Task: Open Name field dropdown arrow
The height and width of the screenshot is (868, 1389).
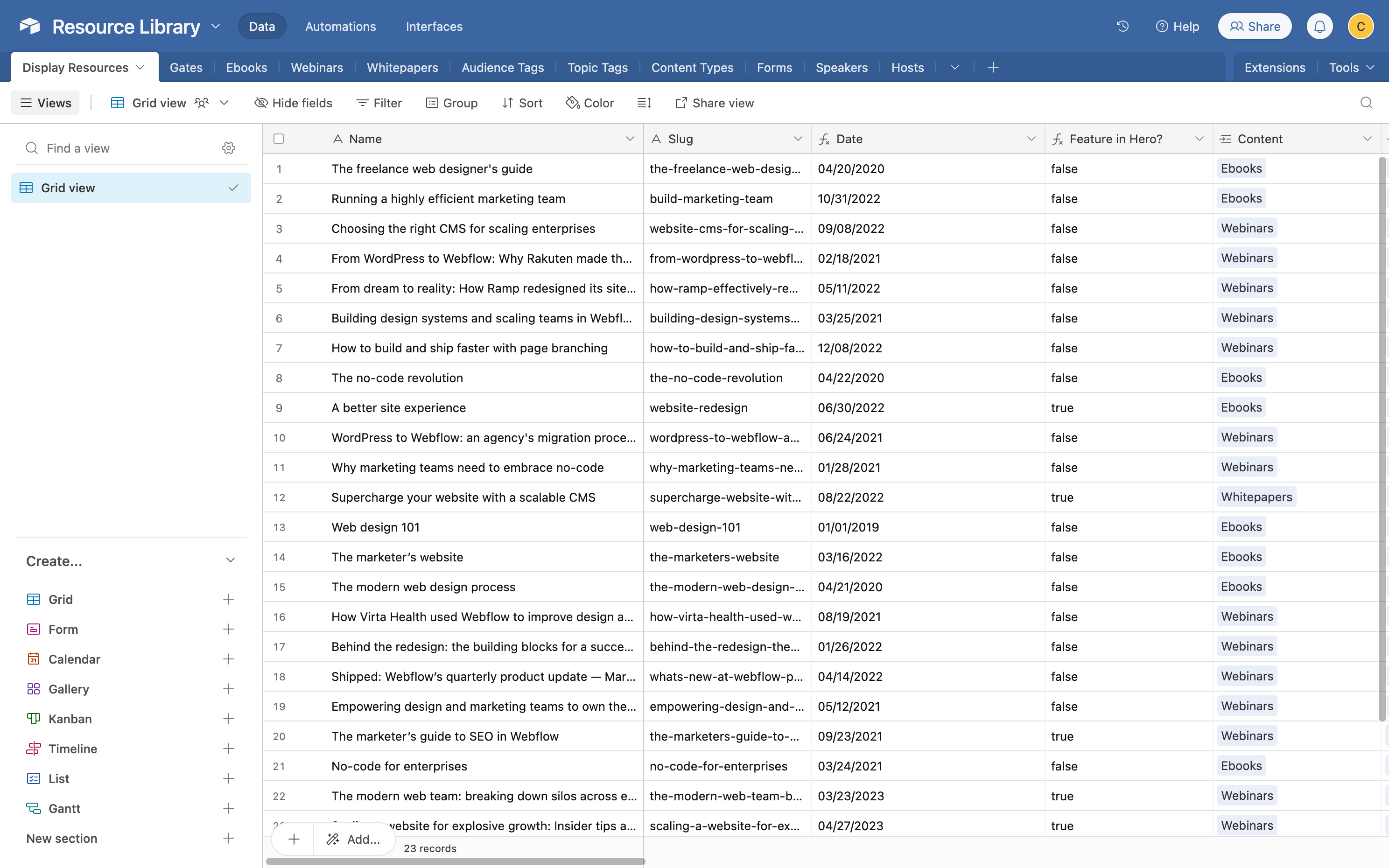Action: [x=630, y=139]
